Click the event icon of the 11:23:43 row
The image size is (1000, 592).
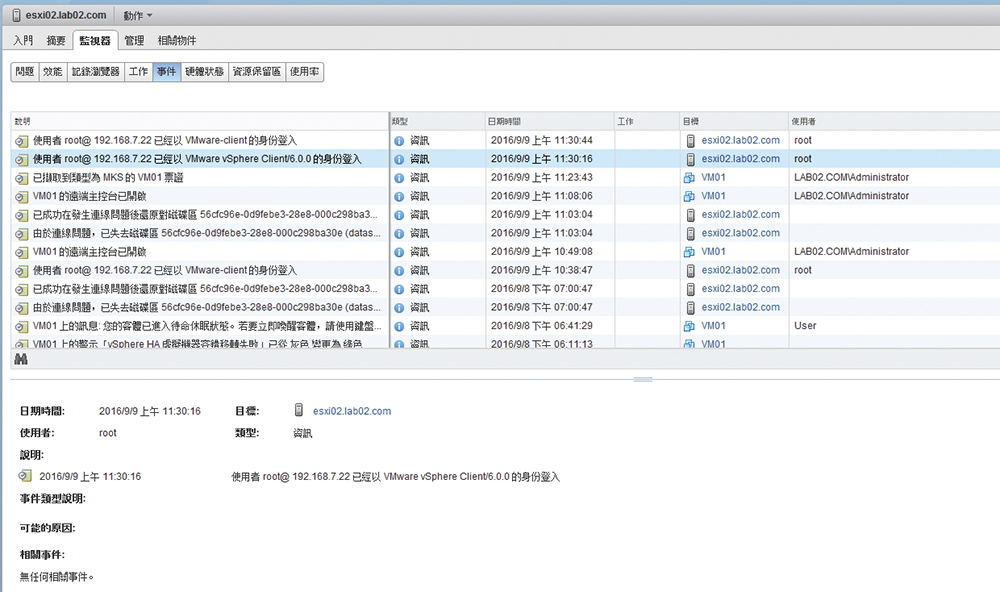tap(22, 178)
